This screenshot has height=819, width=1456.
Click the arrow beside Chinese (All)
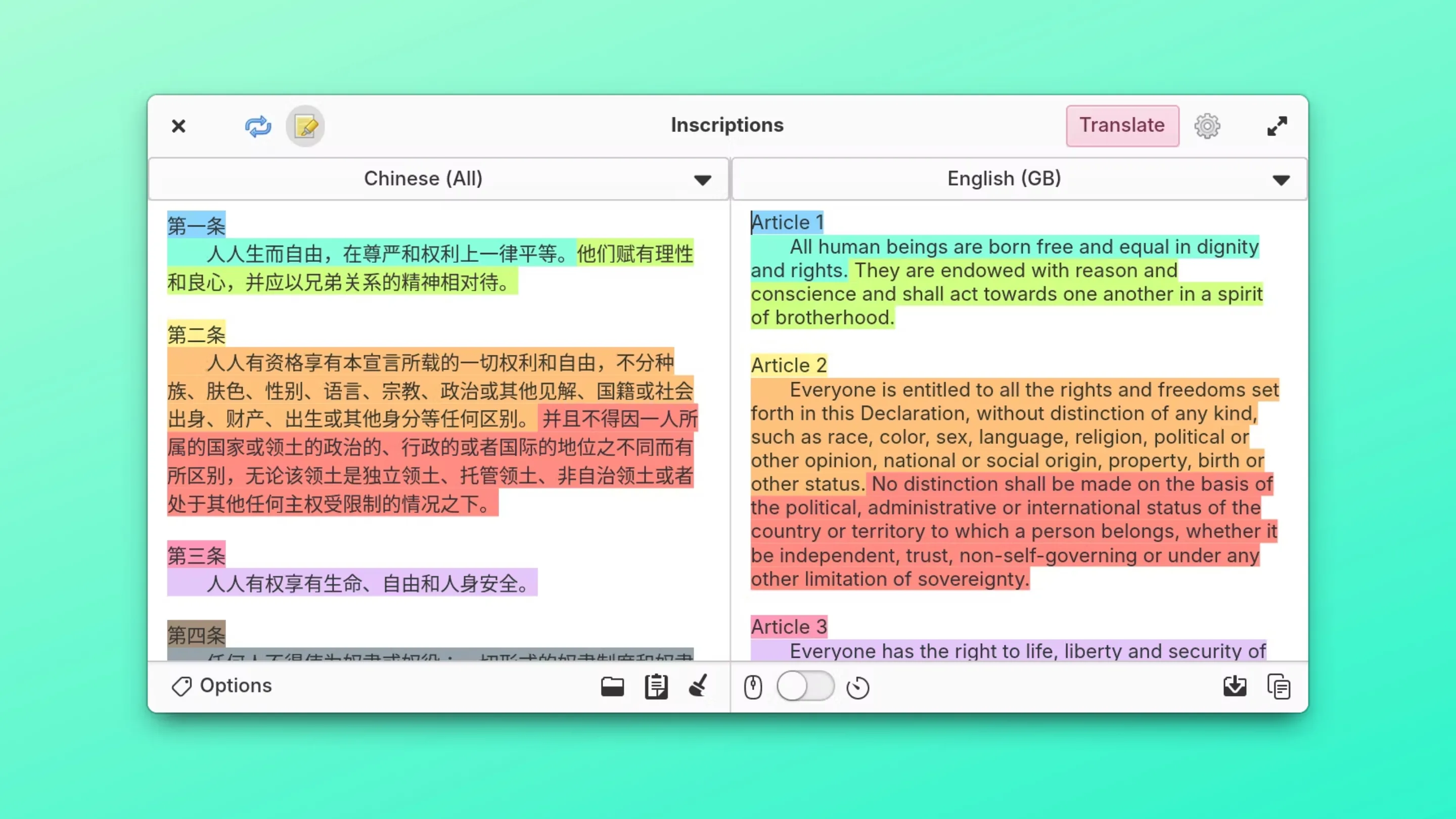tap(702, 180)
